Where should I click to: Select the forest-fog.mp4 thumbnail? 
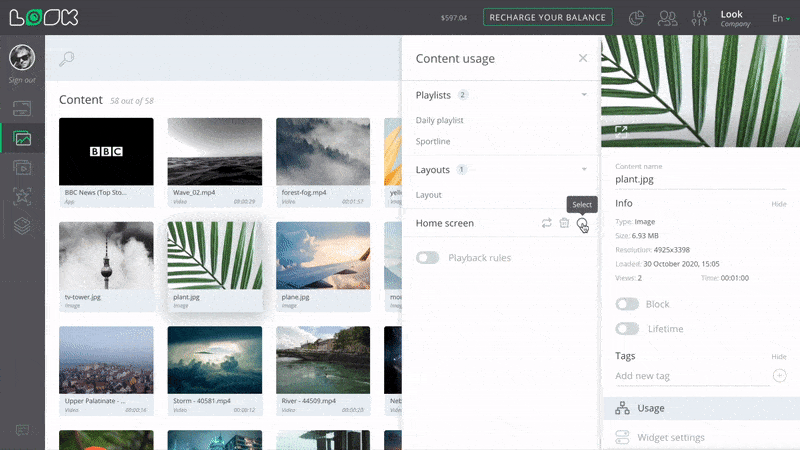(x=323, y=152)
